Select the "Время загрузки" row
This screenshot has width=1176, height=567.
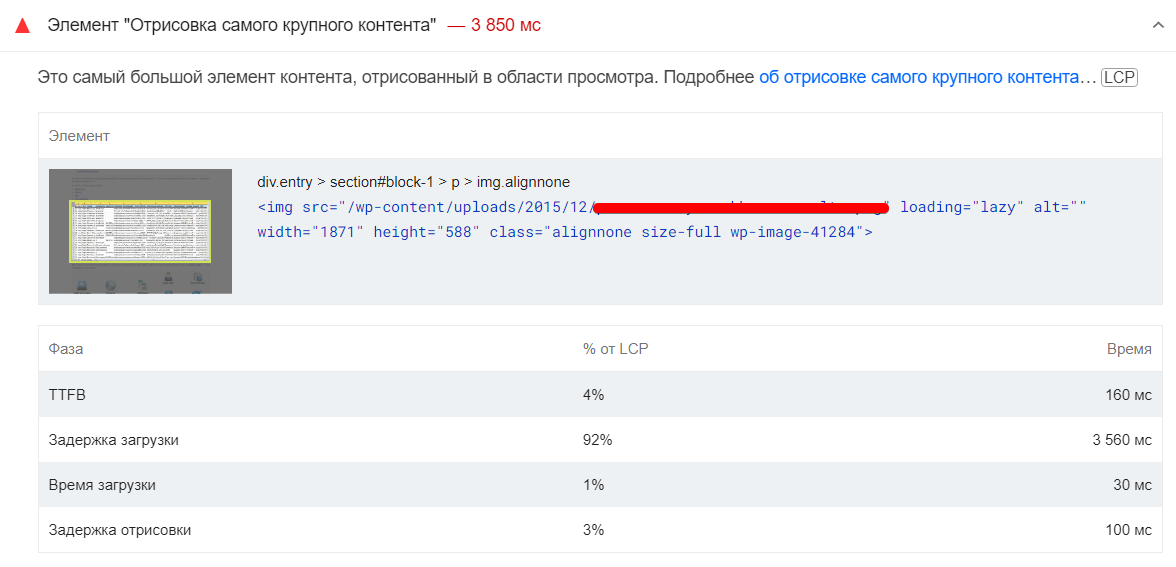pos(600,484)
